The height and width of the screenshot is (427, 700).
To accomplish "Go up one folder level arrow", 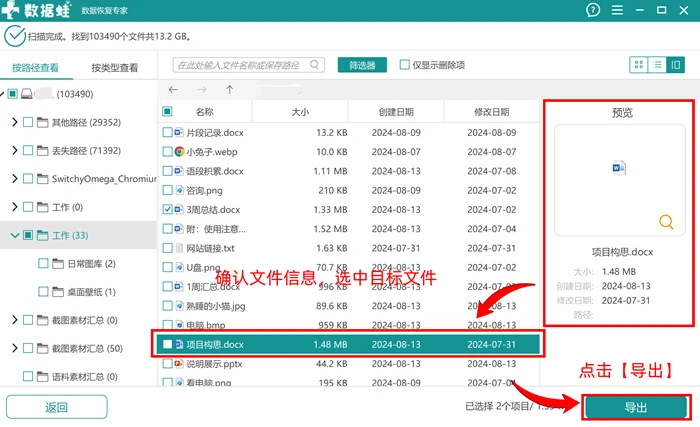I will point(229,90).
